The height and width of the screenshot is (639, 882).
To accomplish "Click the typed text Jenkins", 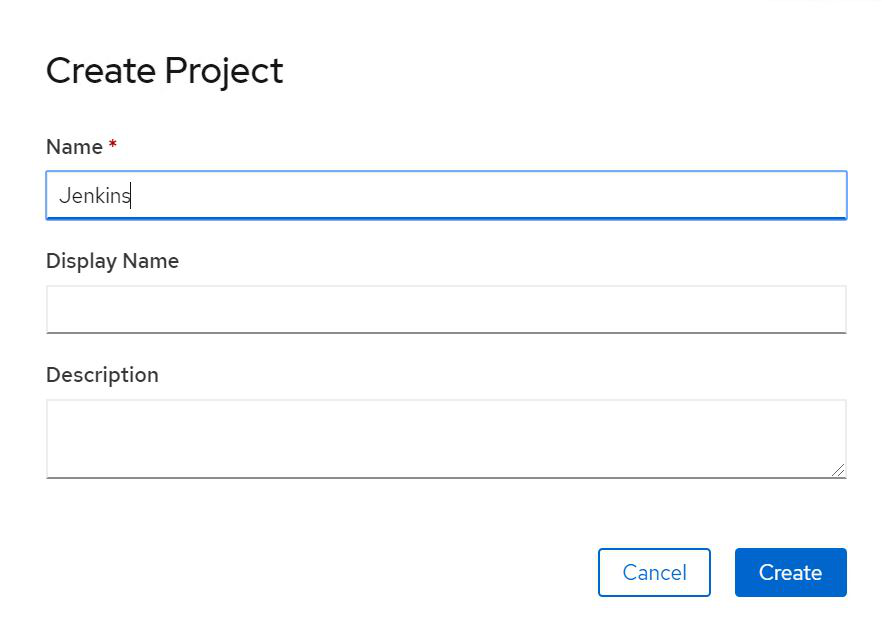I will point(94,196).
